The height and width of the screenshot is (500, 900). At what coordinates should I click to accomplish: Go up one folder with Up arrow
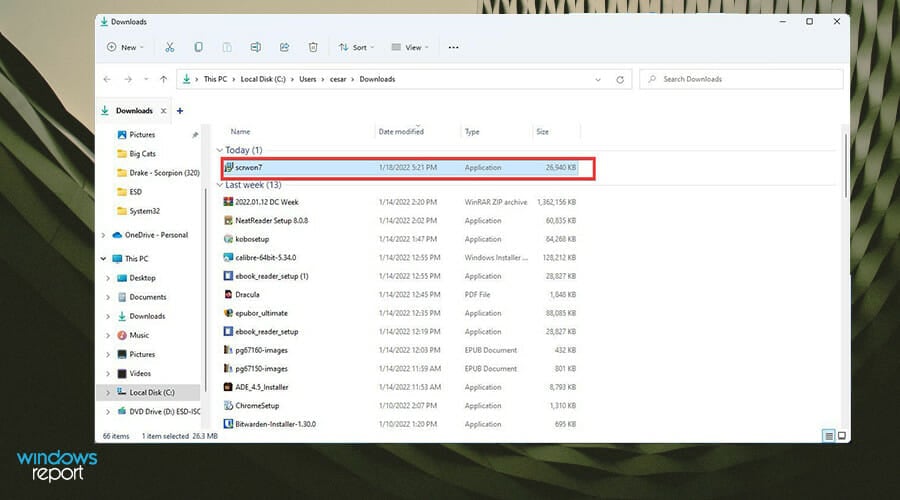point(163,79)
